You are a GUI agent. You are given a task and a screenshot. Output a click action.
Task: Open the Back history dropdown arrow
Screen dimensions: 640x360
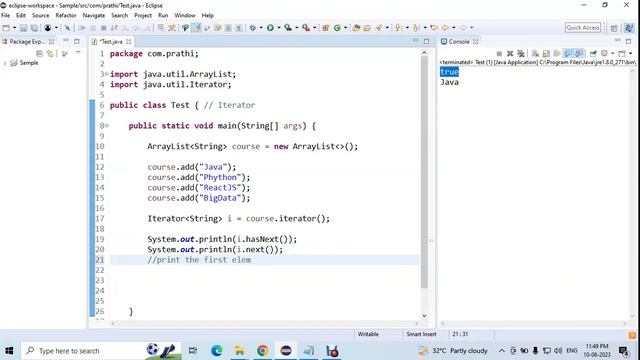point(453,28)
